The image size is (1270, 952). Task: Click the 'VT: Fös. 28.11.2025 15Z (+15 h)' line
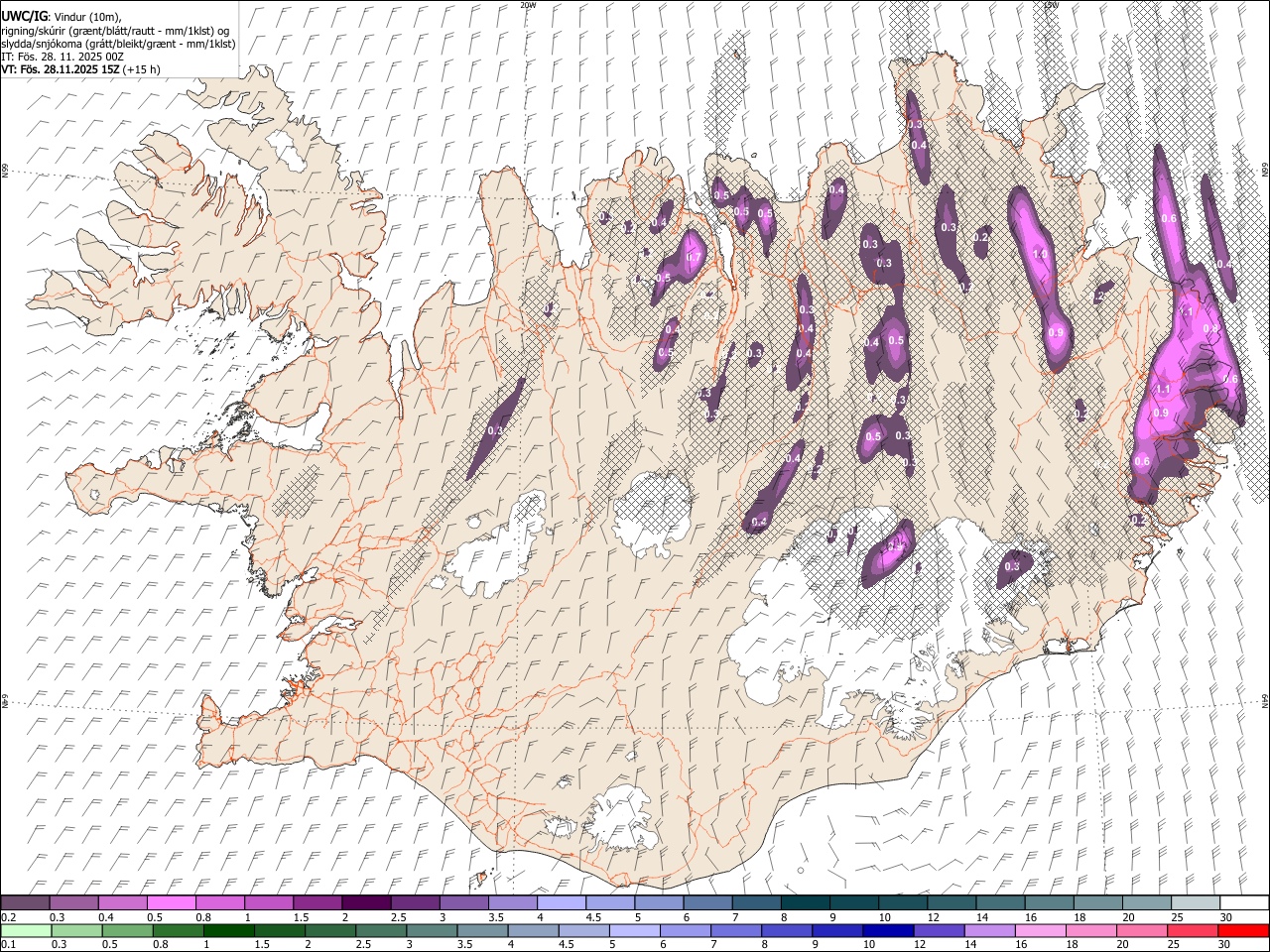(80, 69)
